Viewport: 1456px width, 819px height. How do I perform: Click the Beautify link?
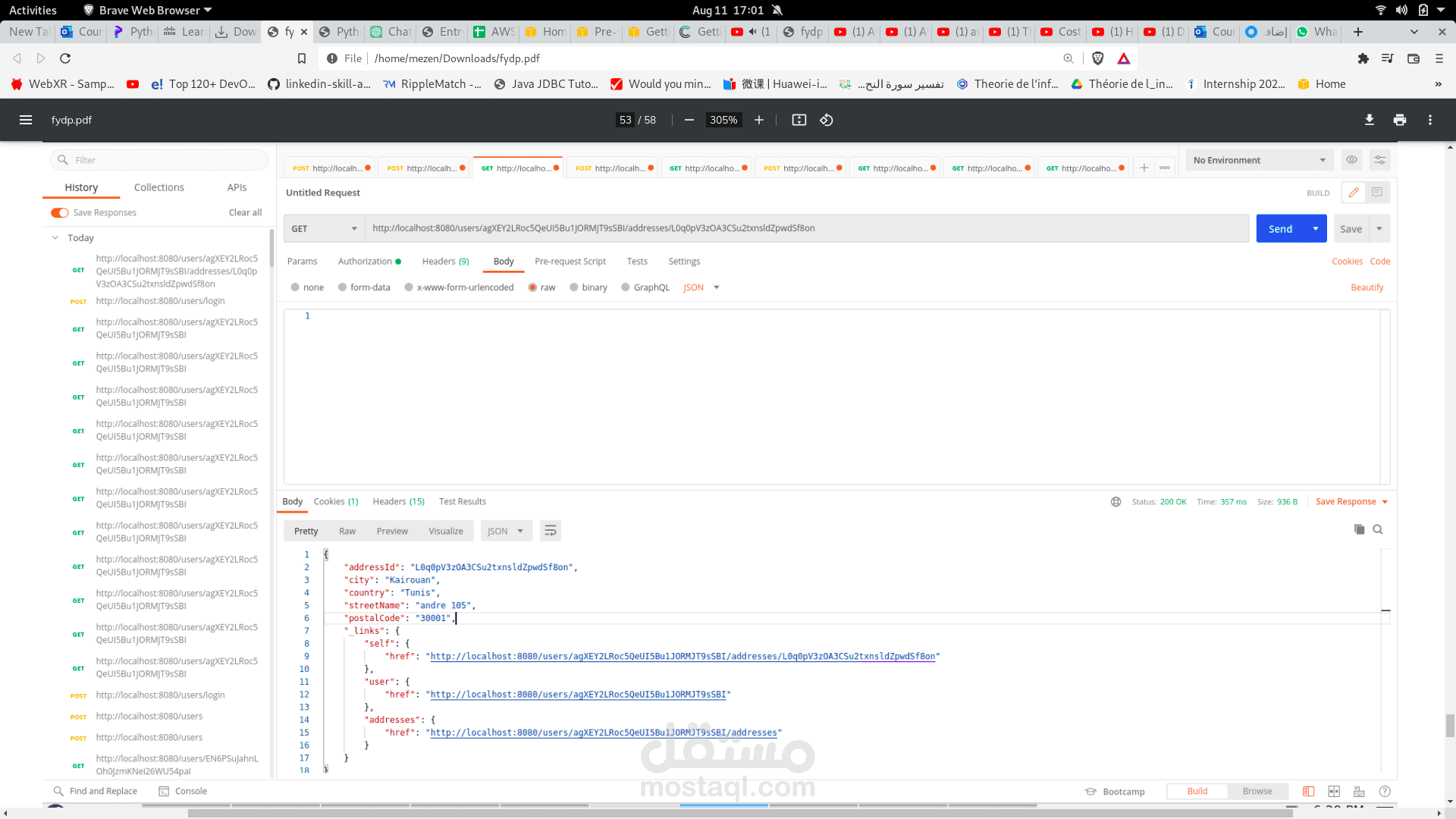click(1367, 287)
